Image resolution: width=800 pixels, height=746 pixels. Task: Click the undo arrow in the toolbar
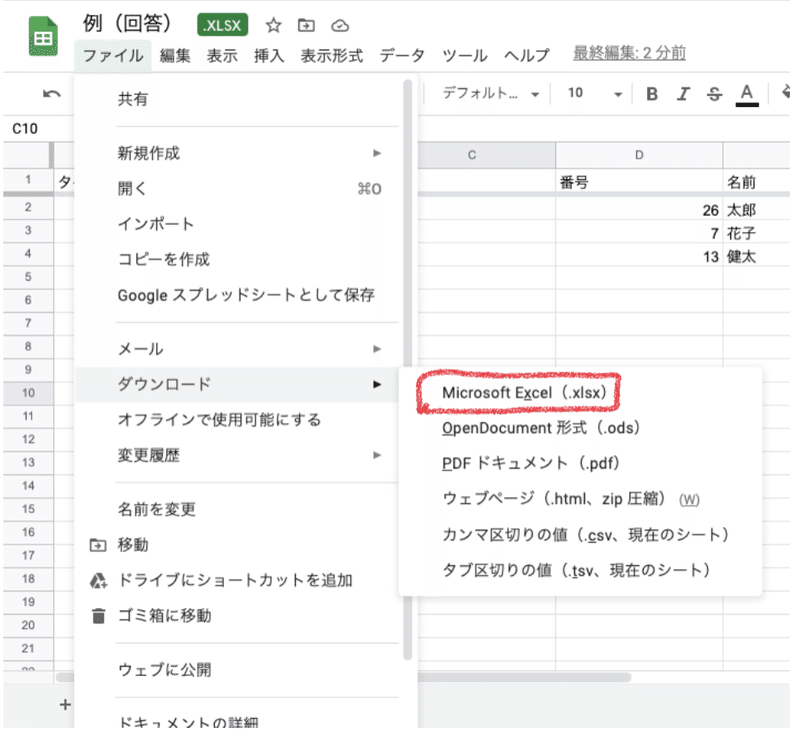(x=52, y=94)
